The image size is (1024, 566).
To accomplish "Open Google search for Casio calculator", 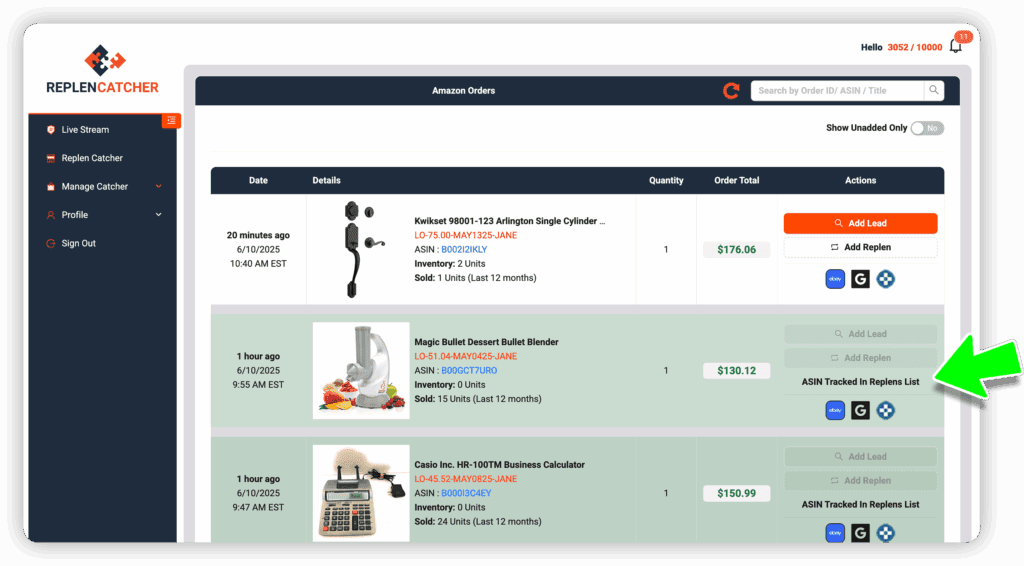I will [860, 533].
